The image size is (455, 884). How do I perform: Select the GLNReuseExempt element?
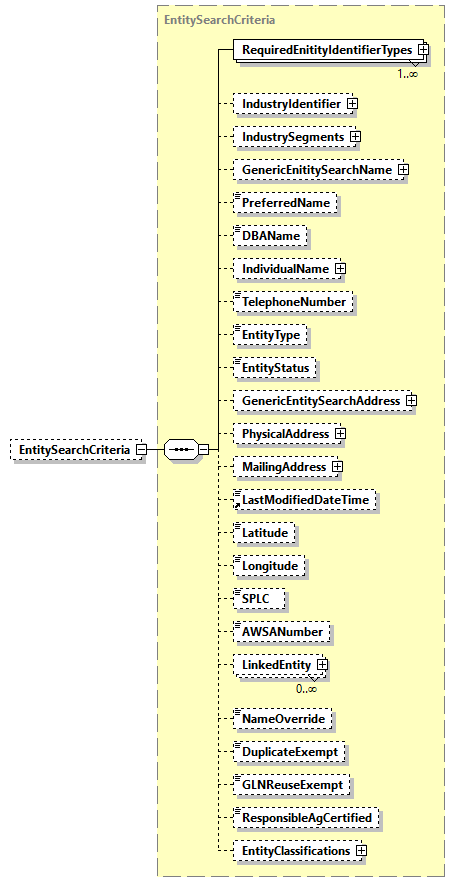click(x=291, y=785)
